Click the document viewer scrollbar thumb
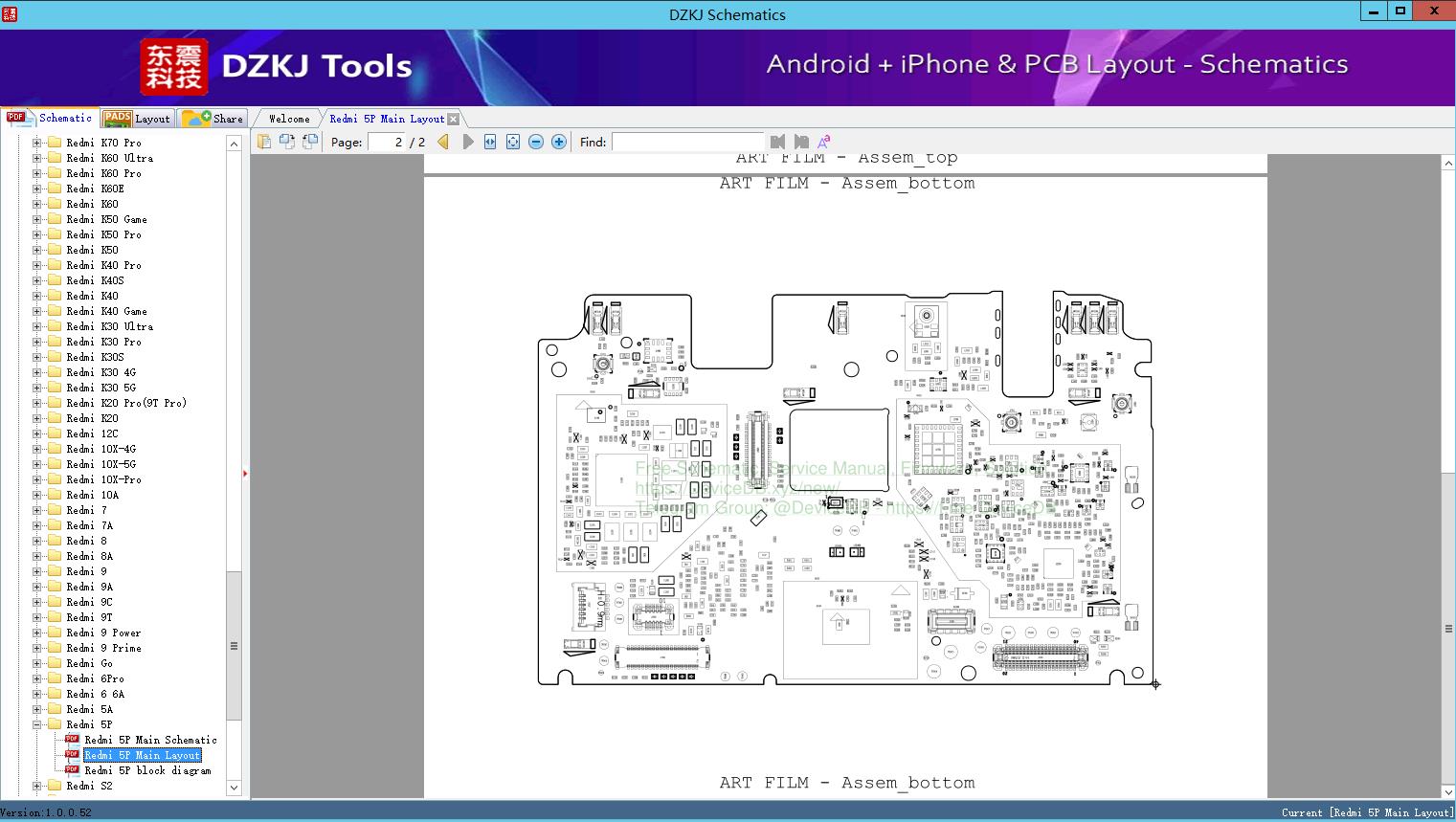 (1448, 629)
